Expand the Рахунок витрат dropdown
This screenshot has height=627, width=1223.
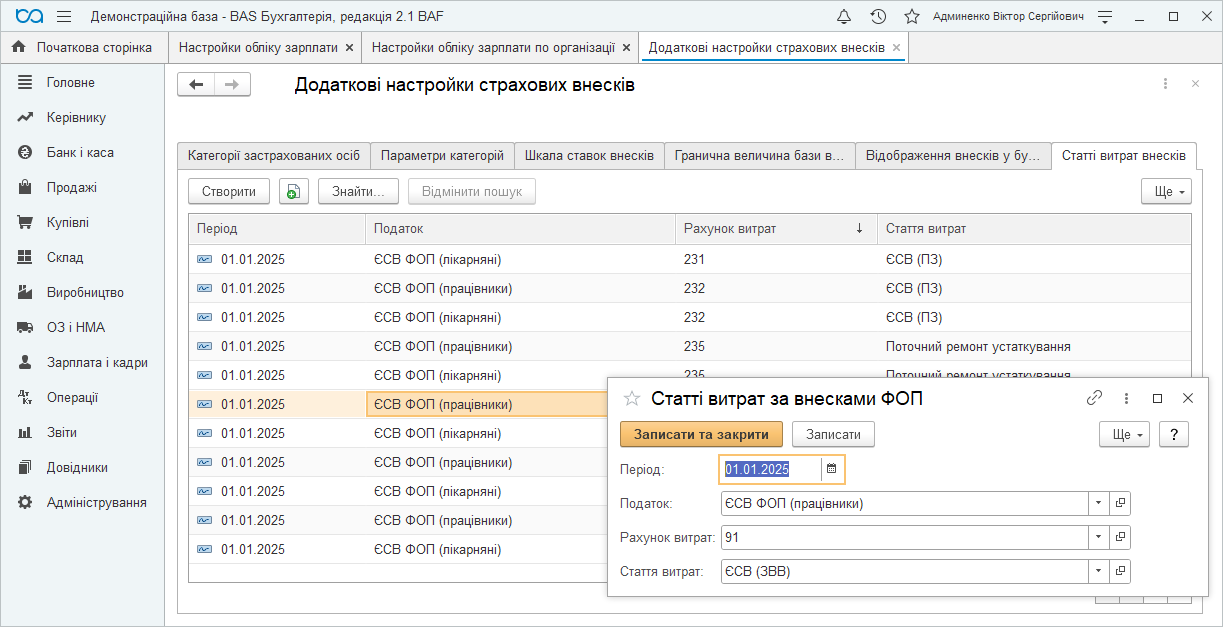click(1098, 538)
